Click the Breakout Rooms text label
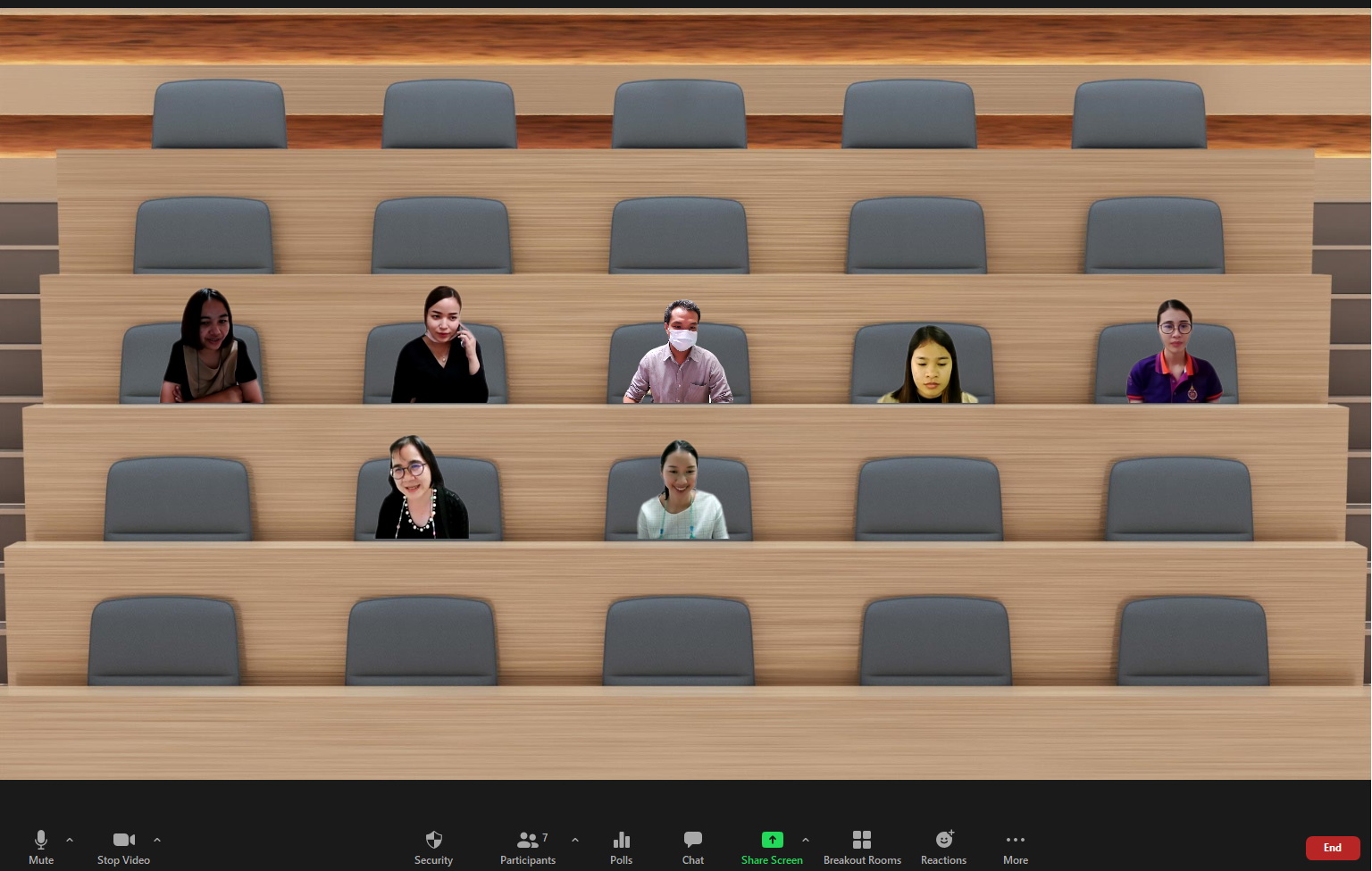The height and width of the screenshot is (871, 1372). pos(862,860)
